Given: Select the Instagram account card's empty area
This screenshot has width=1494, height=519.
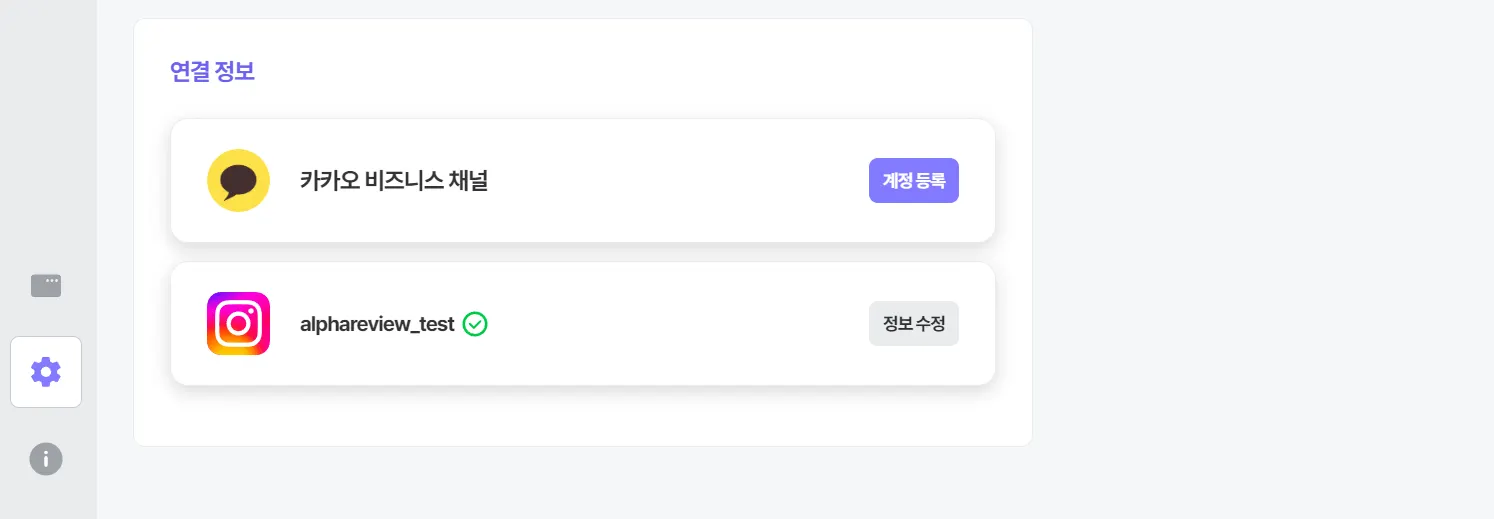Looking at the screenshot, I should (680, 324).
